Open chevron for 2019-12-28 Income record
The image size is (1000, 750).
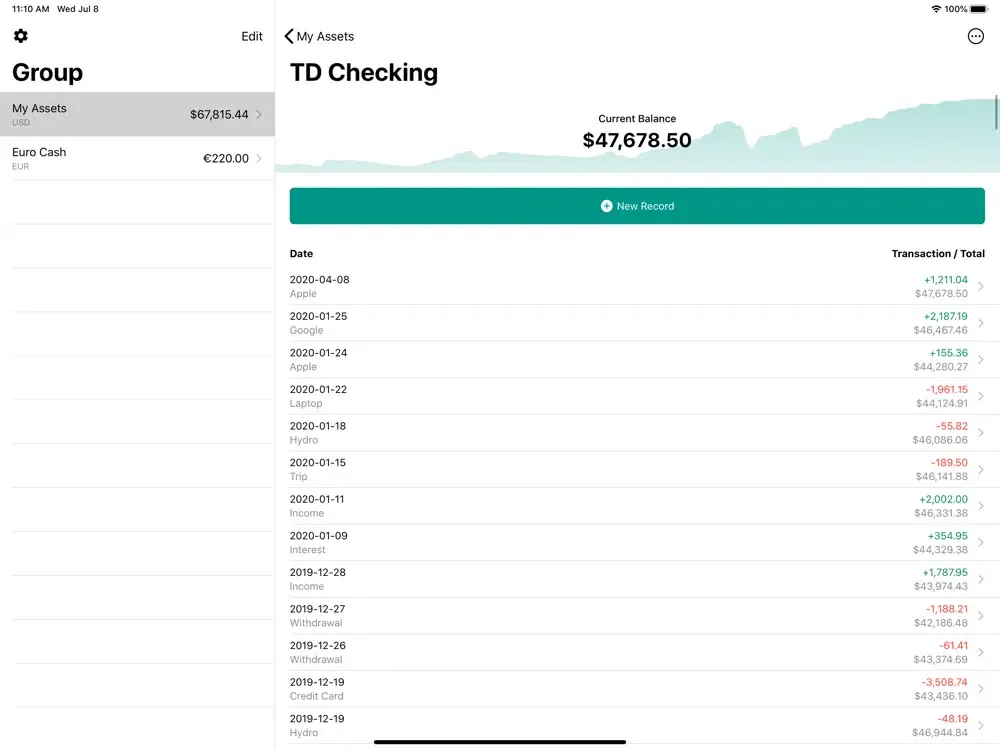click(x=981, y=579)
